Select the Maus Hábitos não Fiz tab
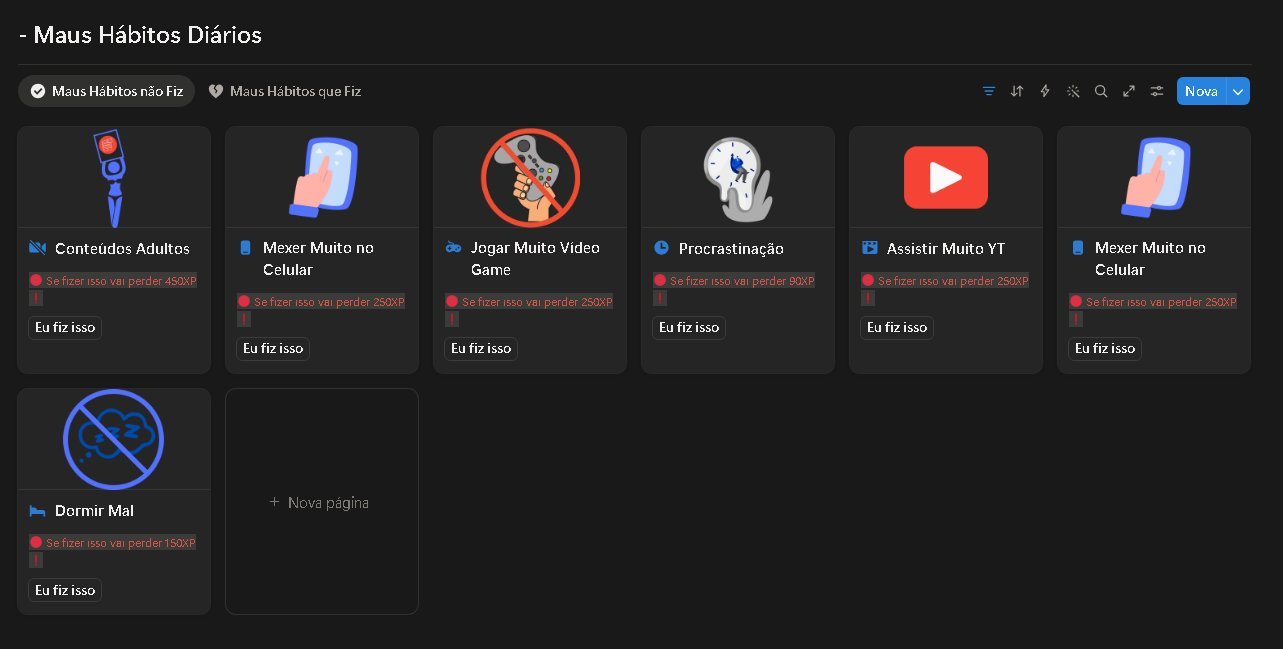The height and width of the screenshot is (649, 1283). [x=107, y=91]
